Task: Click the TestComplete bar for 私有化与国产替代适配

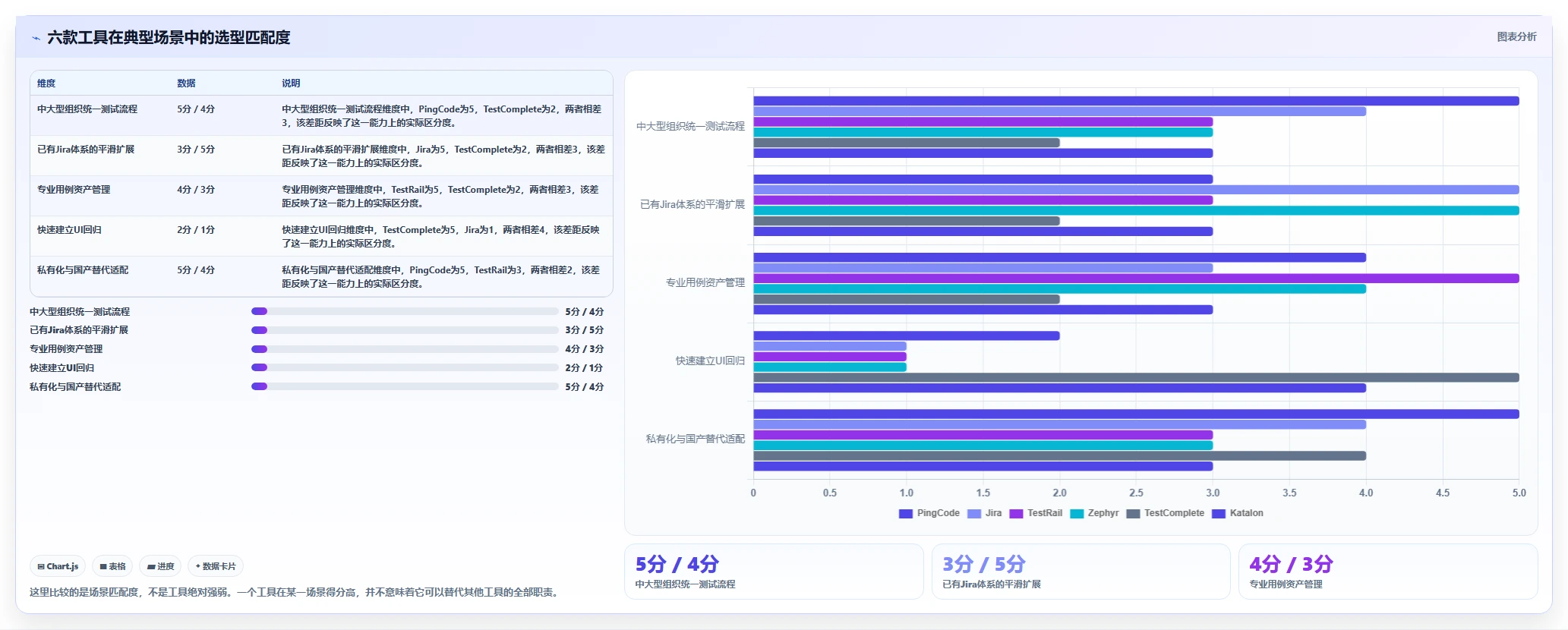Action: (1059, 456)
